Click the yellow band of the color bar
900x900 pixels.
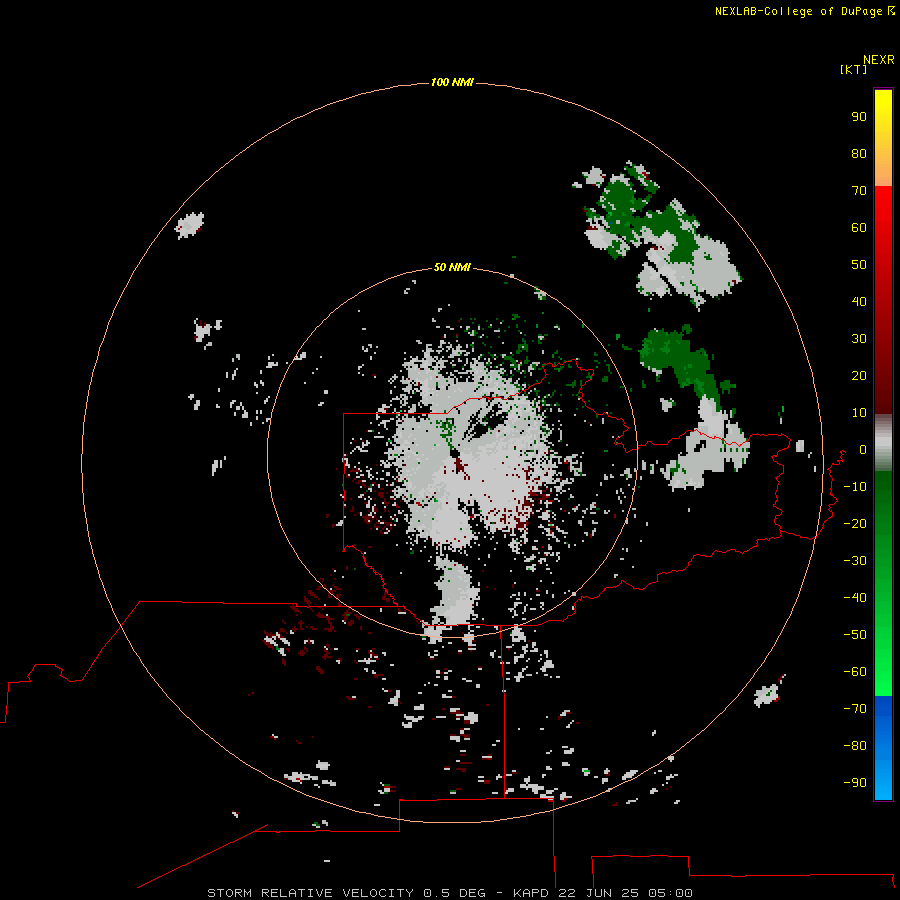click(883, 138)
